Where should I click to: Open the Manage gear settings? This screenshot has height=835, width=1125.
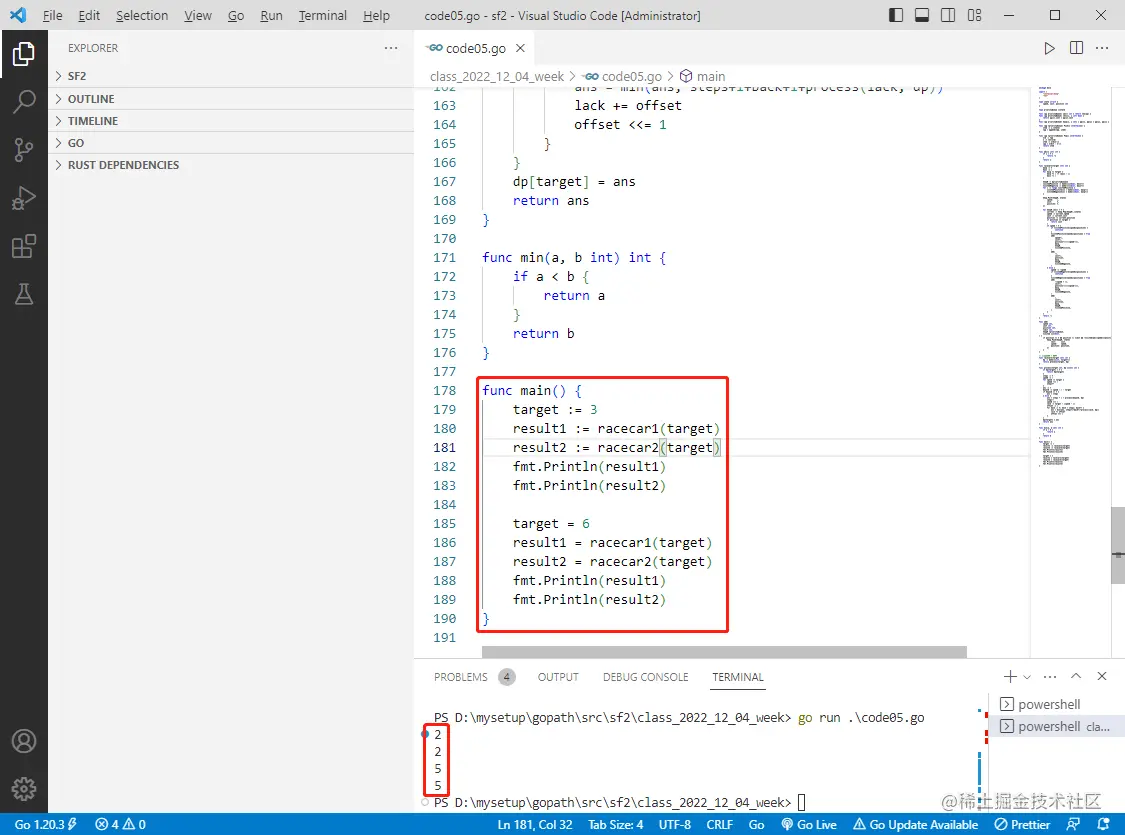tap(24, 788)
